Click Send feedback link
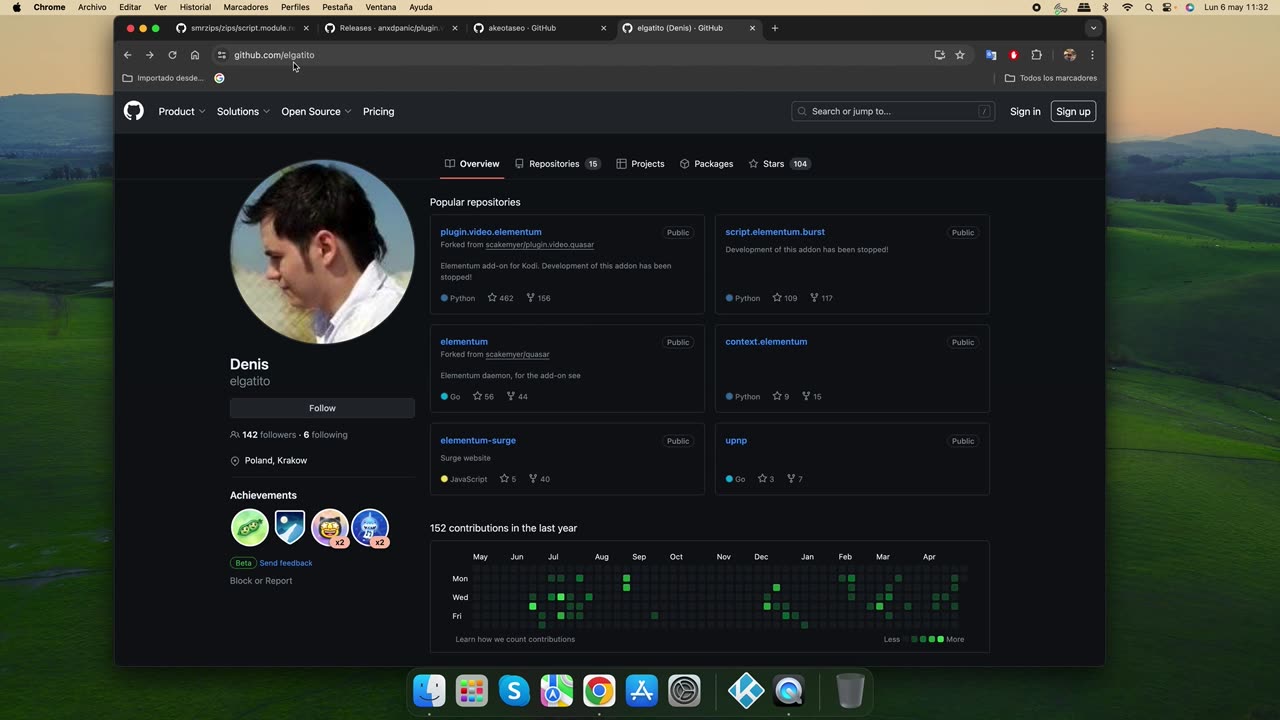Screen dimensions: 1280x720 click(286, 563)
